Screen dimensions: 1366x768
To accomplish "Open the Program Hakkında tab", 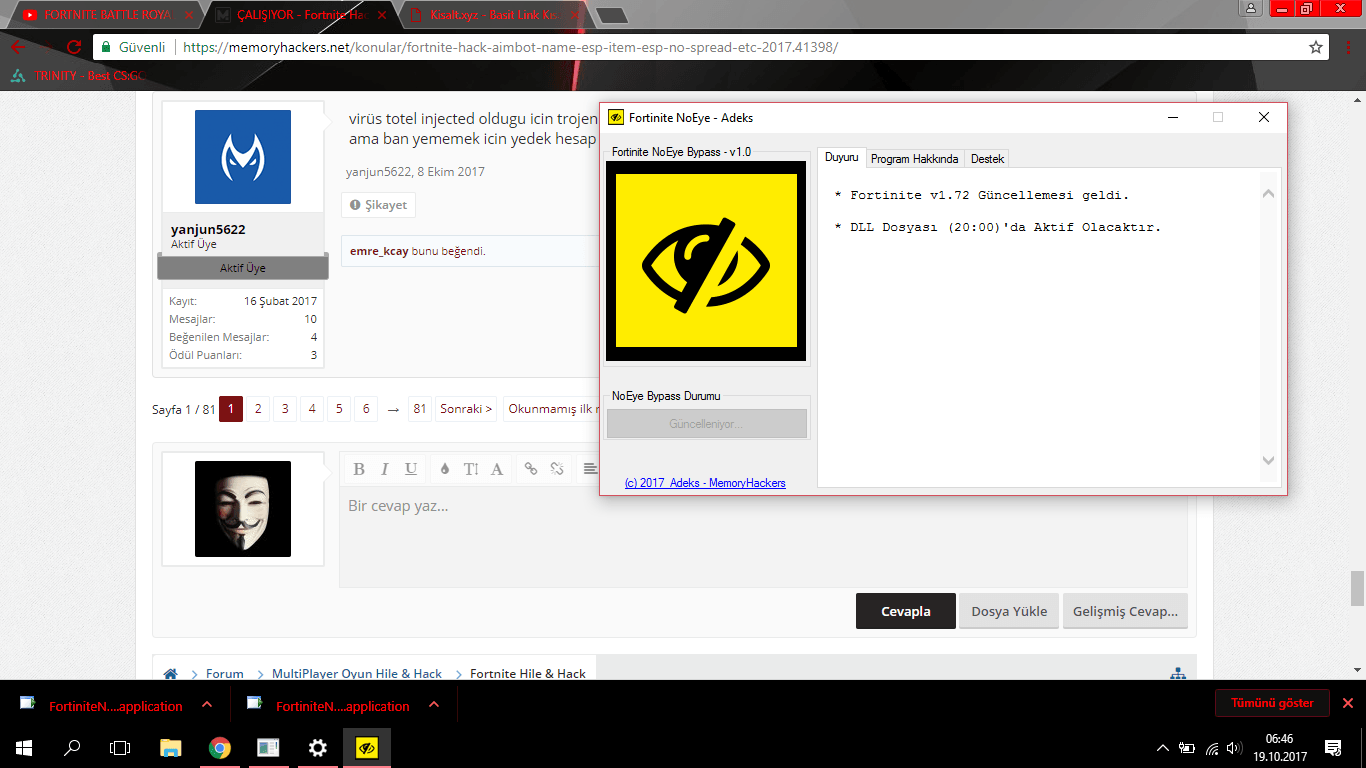I will click(x=914, y=159).
